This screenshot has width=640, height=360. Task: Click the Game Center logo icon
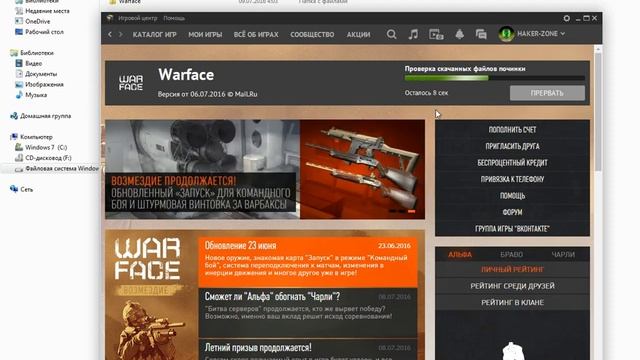click(x=110, y=18)
